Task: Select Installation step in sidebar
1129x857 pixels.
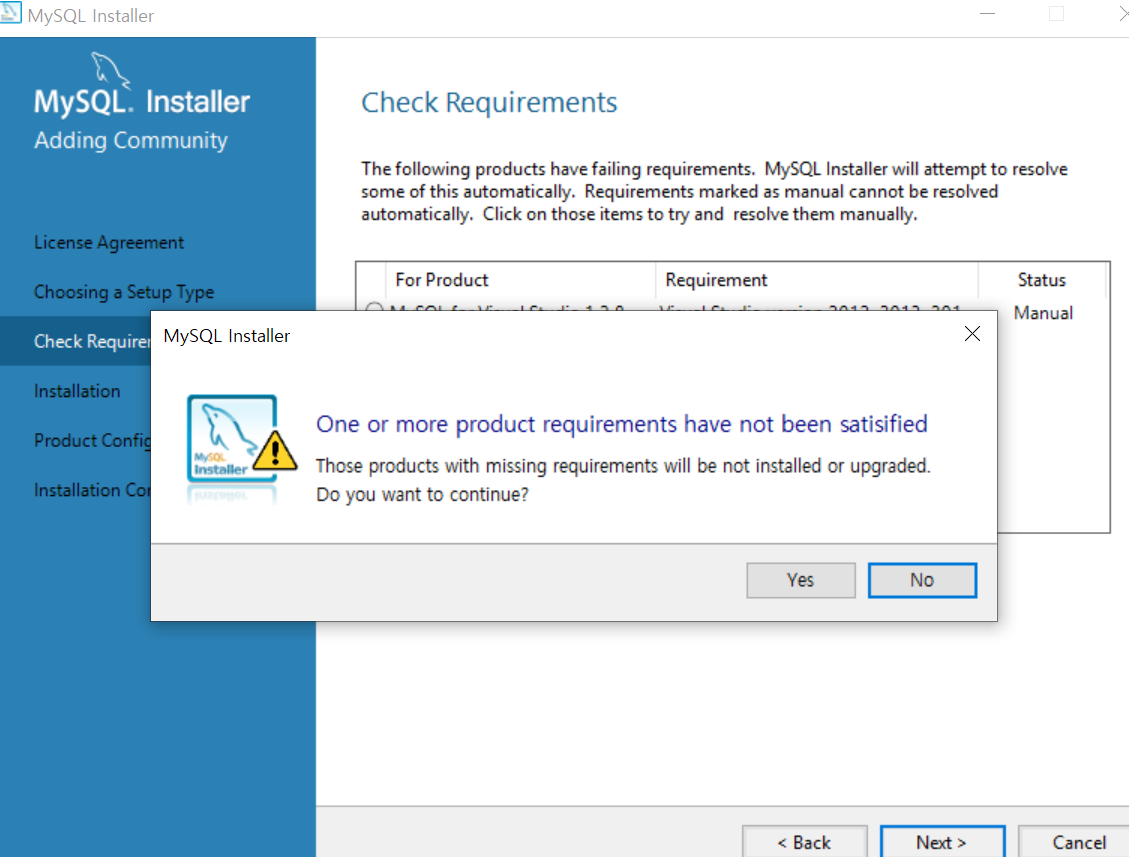Action: click(77, 391)
